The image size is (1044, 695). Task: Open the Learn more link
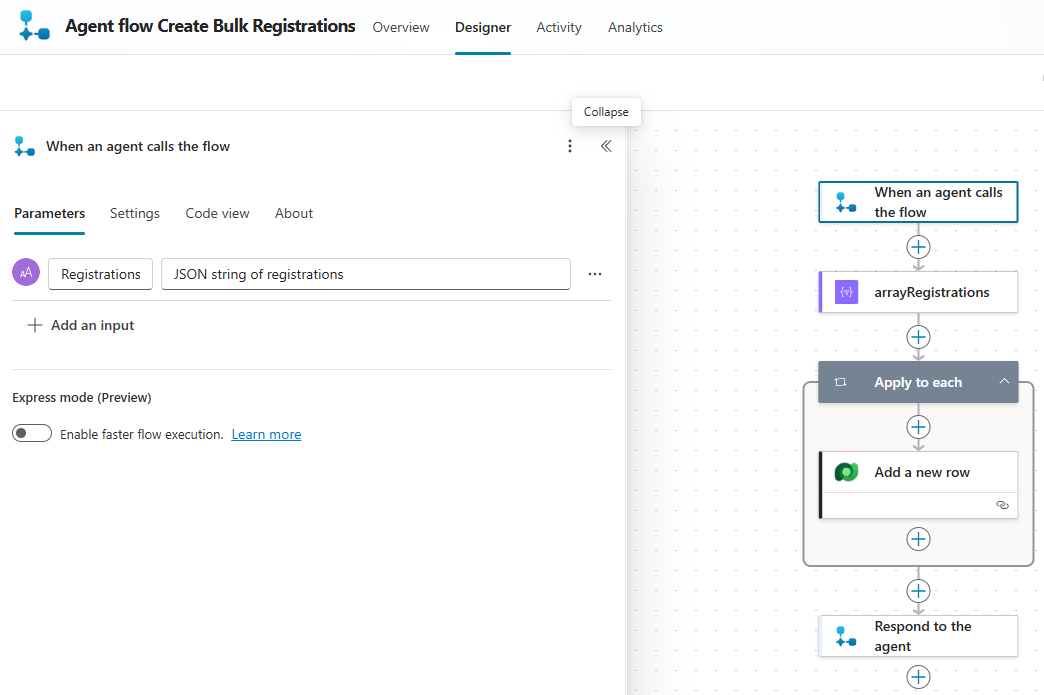pos(266,434)
